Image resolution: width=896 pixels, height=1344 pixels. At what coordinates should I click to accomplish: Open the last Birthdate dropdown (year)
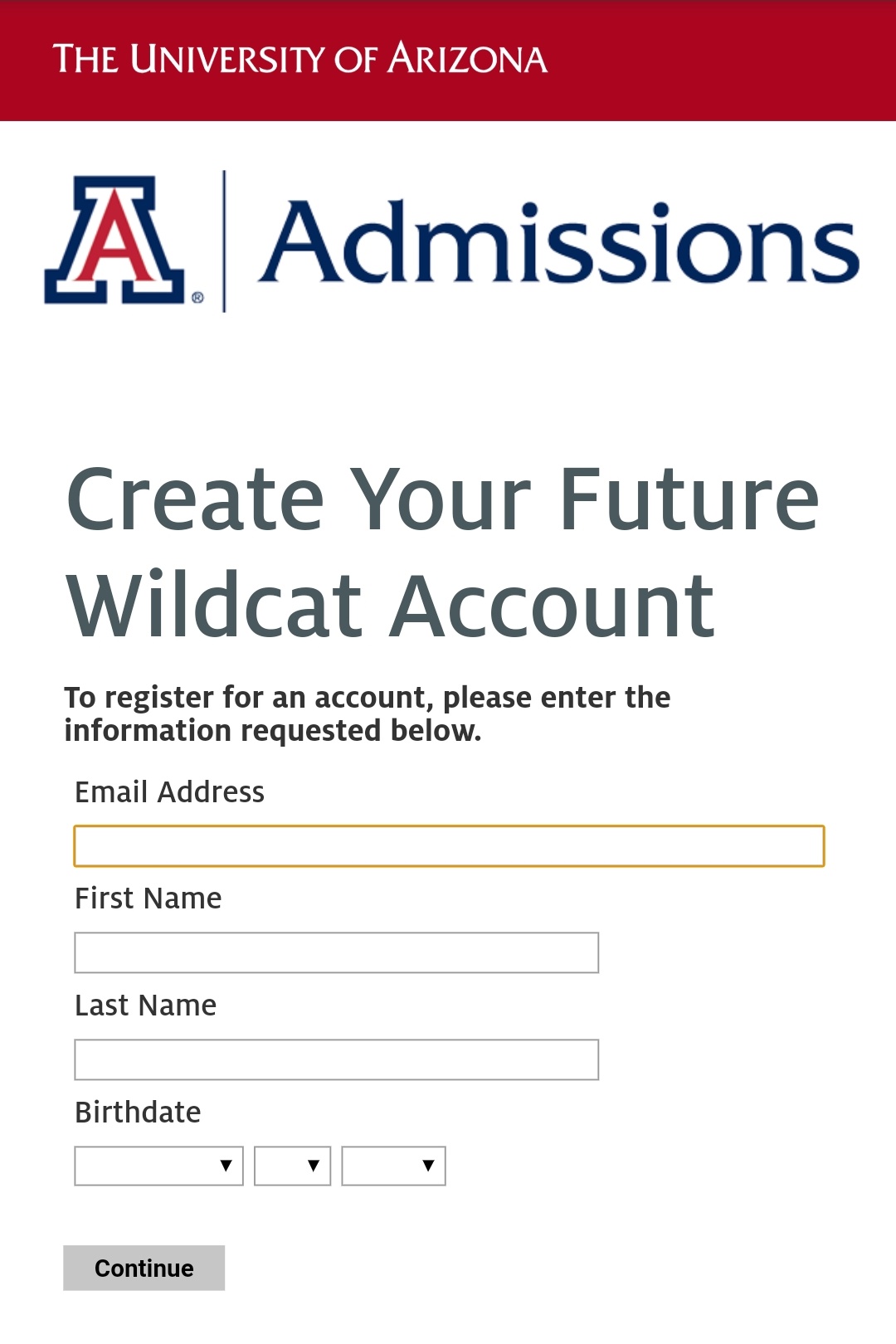pos(393,1166)
